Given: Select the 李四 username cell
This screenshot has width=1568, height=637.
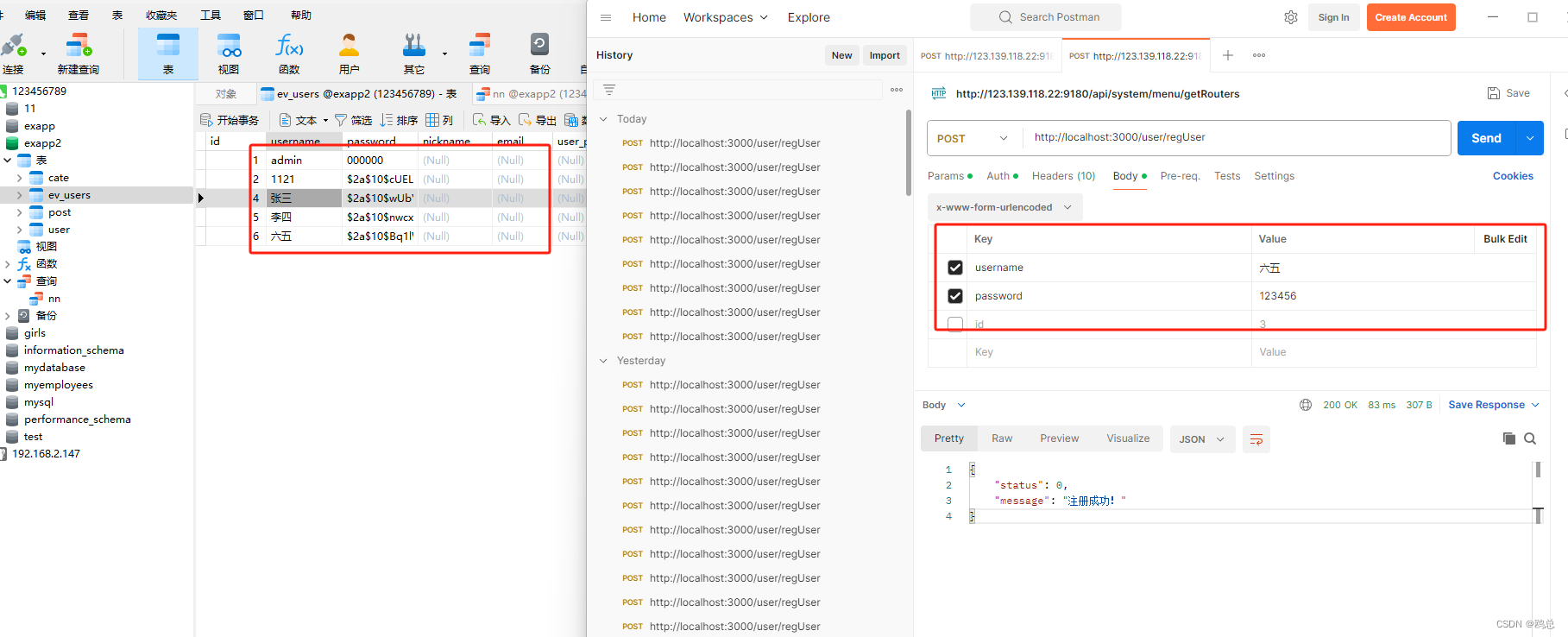Looking at the screenshot, I should pos(305,217).
